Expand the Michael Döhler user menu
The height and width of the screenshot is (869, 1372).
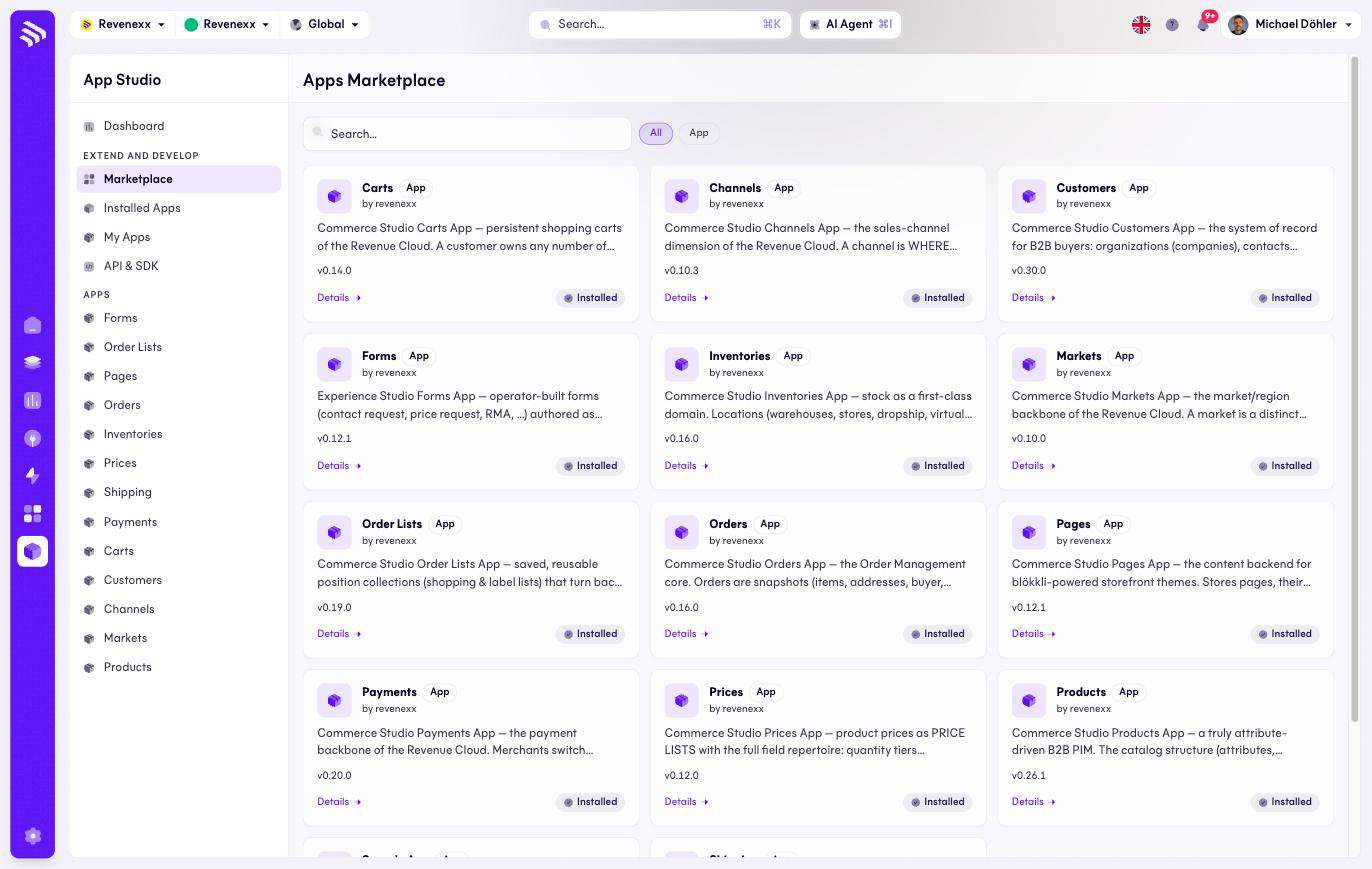click(x=1293, y=25)
